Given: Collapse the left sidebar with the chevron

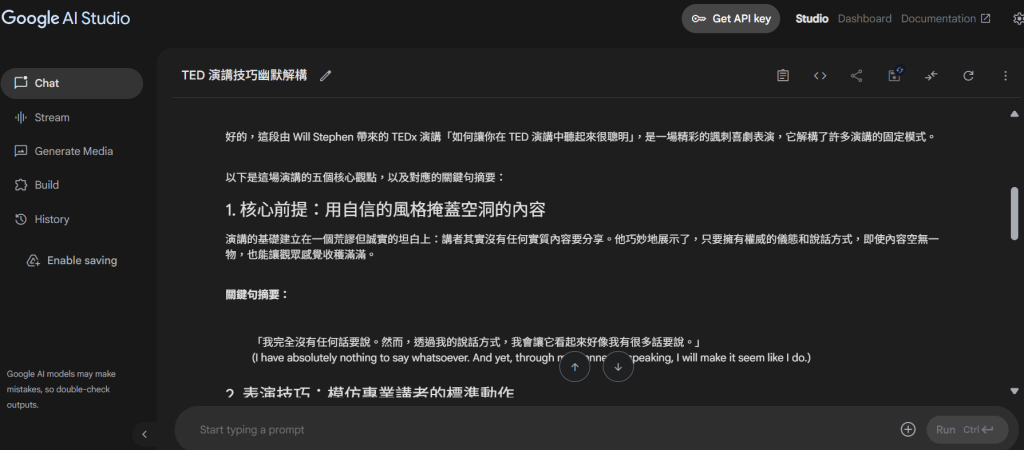Looking at the screenshot, I should [x=144, y=434].
